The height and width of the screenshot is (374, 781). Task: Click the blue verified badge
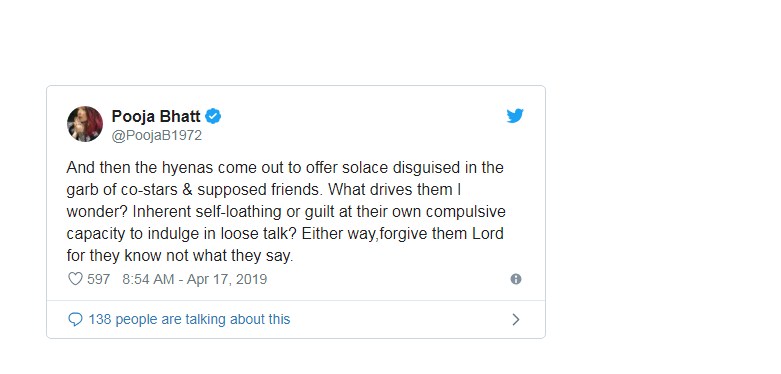point(213,117)
